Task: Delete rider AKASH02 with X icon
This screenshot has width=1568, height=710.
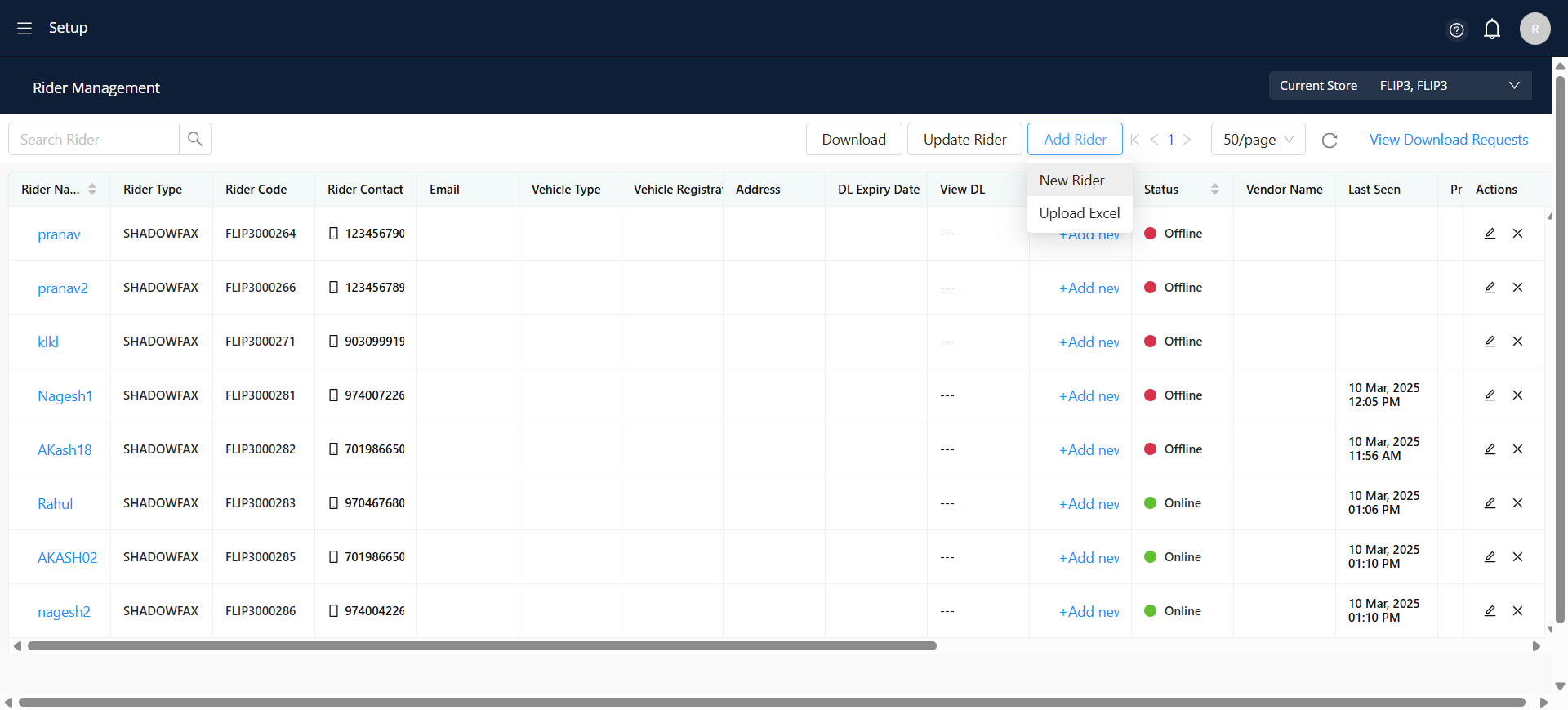Action: pyautogui.click(x=1517, y=557)
